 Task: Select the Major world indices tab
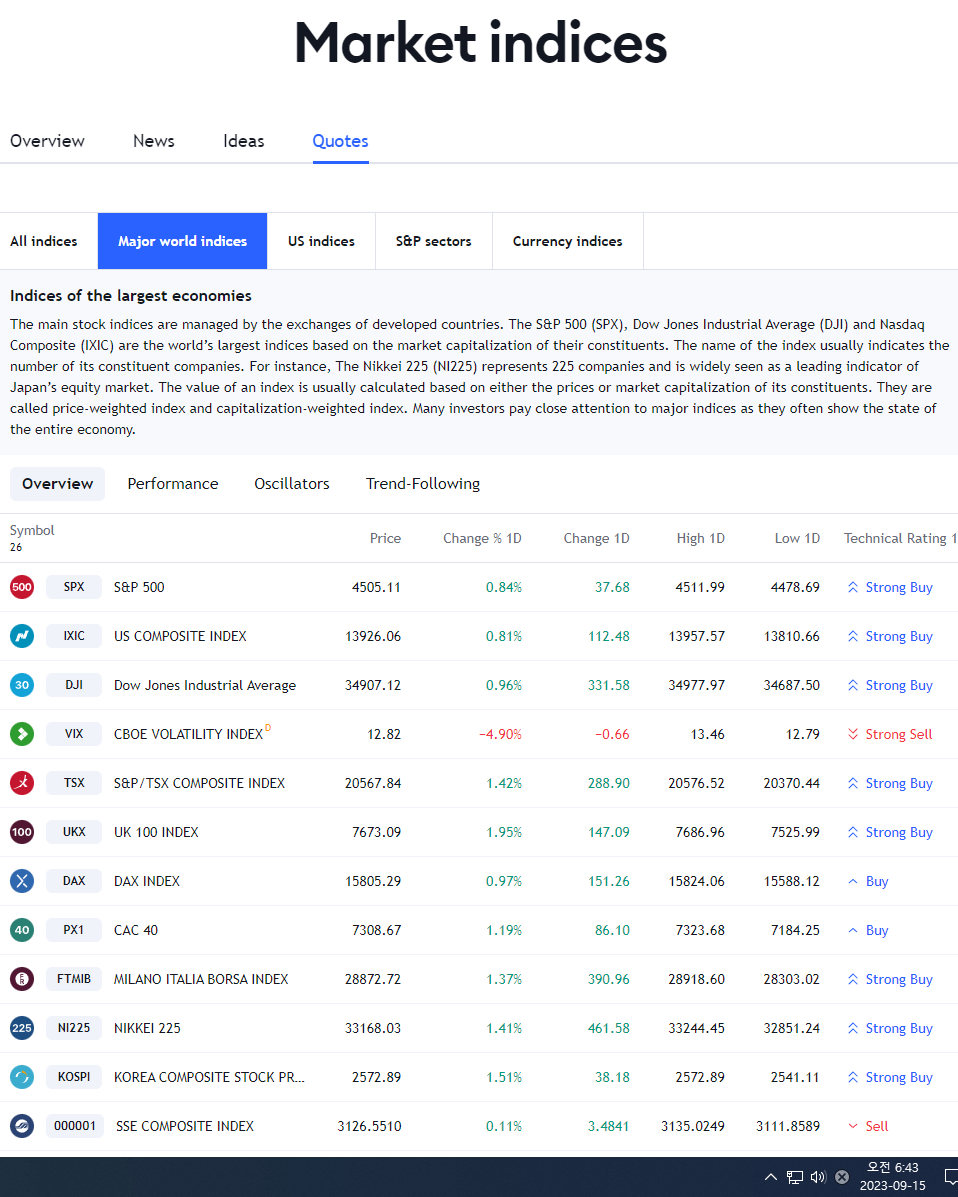pos(182,241)
